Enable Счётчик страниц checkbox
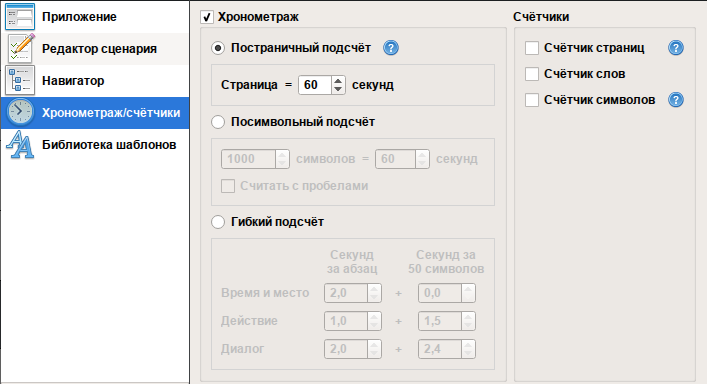Viewport: 707px width, 384px height. click(532, 48)
